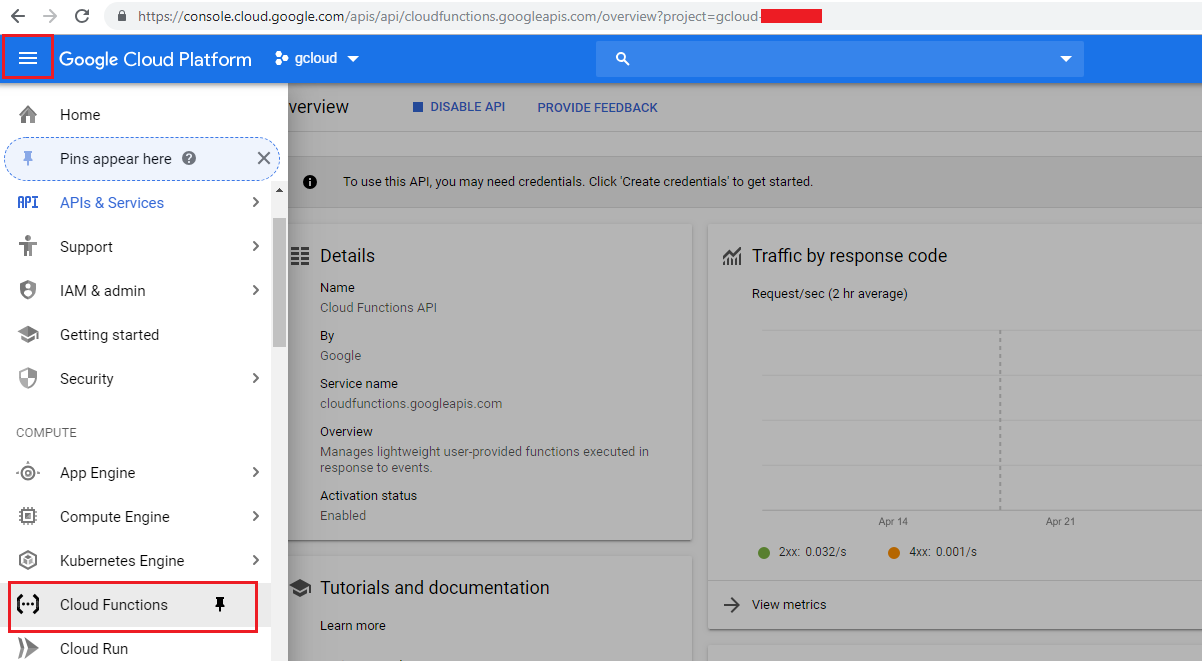The image size is (1202, 661).
Task: Click the Home house icon
Action: click(28, 114)
